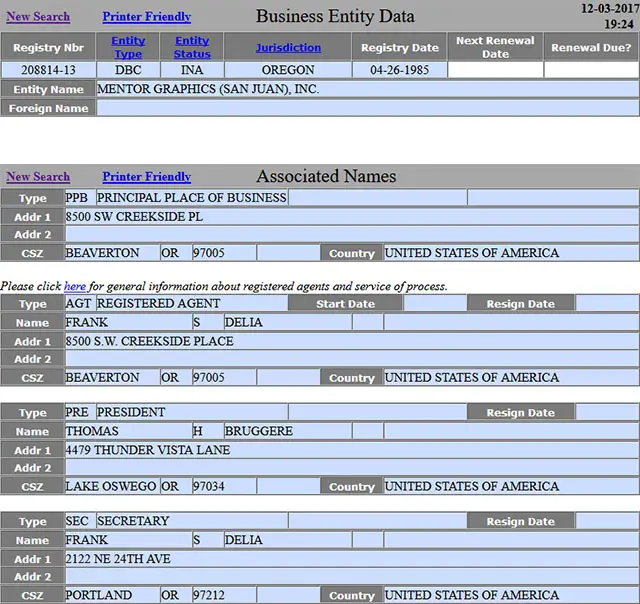640x604 pixels.
Task: Click the Jurisdiction header link
Action: 288,47
